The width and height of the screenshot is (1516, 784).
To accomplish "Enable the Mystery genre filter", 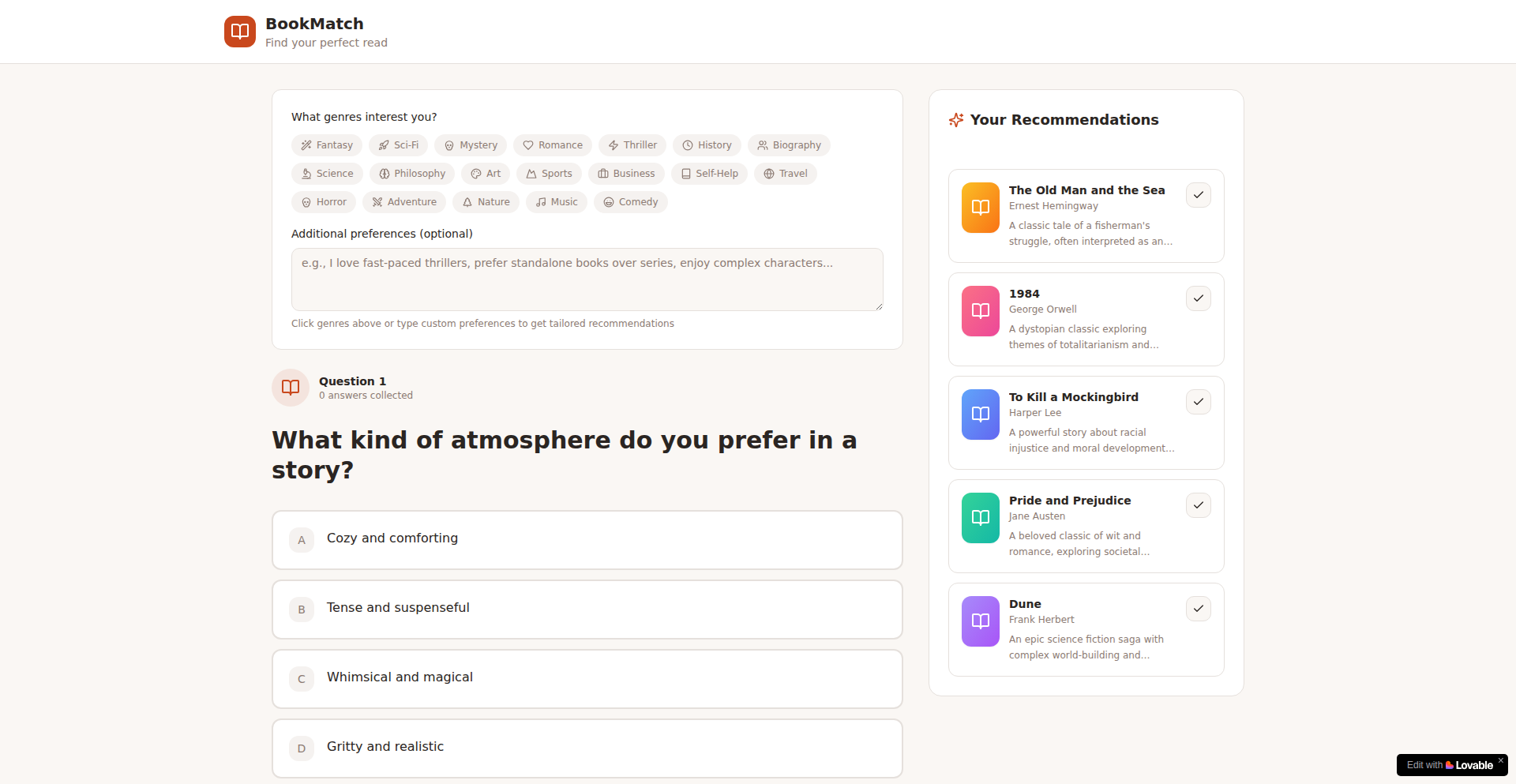I will [471, 145].
